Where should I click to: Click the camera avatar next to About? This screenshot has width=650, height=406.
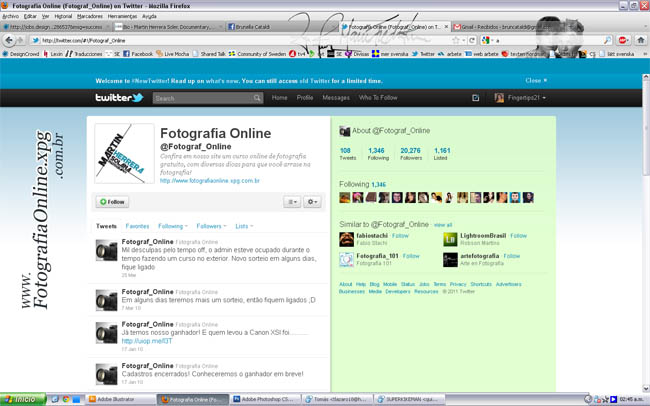pyautogui.click(x=344, y=131)
